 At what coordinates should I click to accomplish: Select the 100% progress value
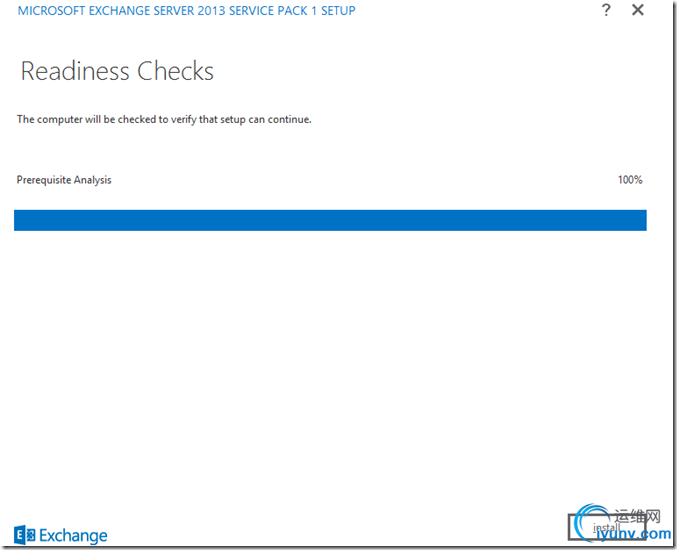click(x=630, y=180)
